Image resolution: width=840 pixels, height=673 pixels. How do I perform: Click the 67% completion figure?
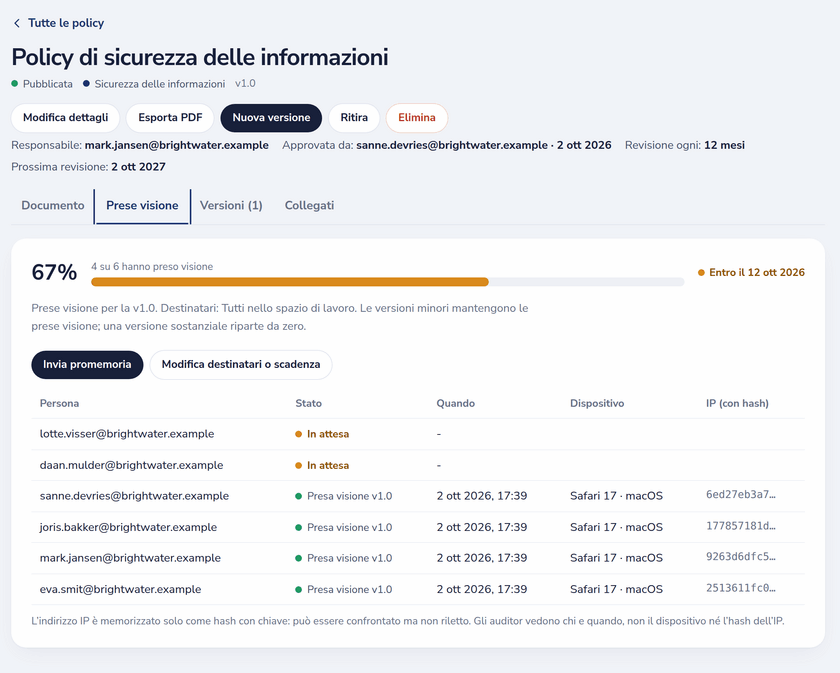[54, 272]
